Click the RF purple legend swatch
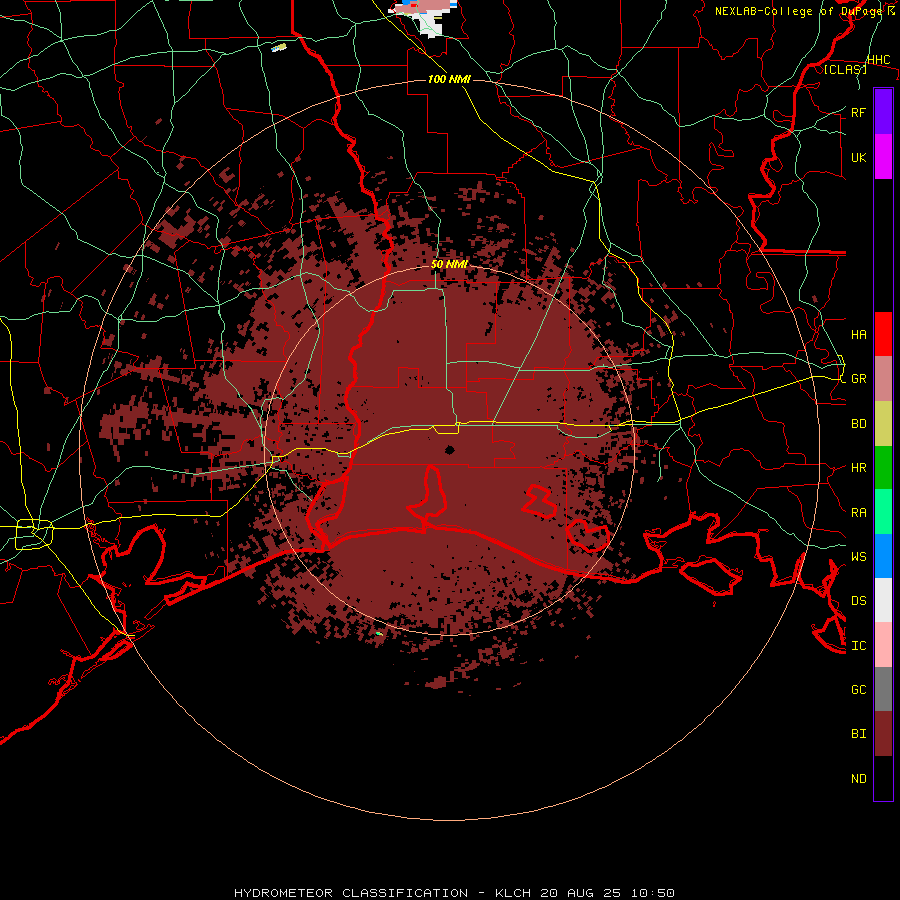The width and height of the screenshot is (900, 900). (883, 112)
